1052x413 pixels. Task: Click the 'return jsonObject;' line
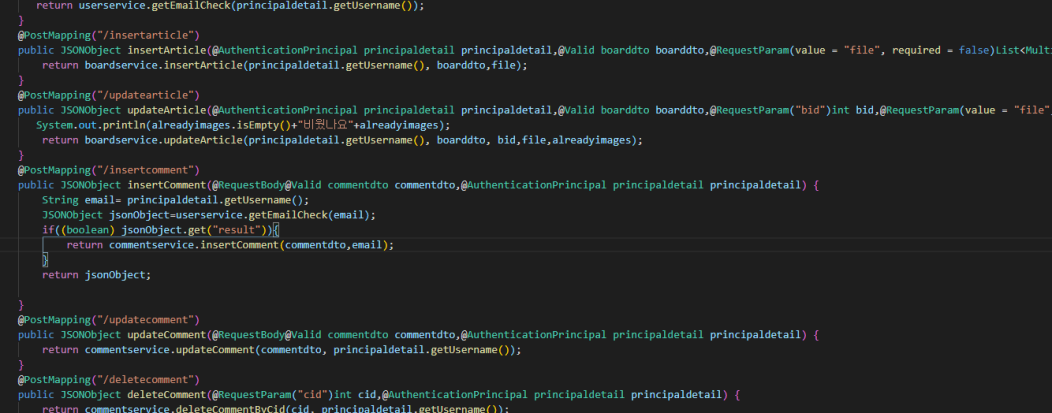[x=97, y=275]
